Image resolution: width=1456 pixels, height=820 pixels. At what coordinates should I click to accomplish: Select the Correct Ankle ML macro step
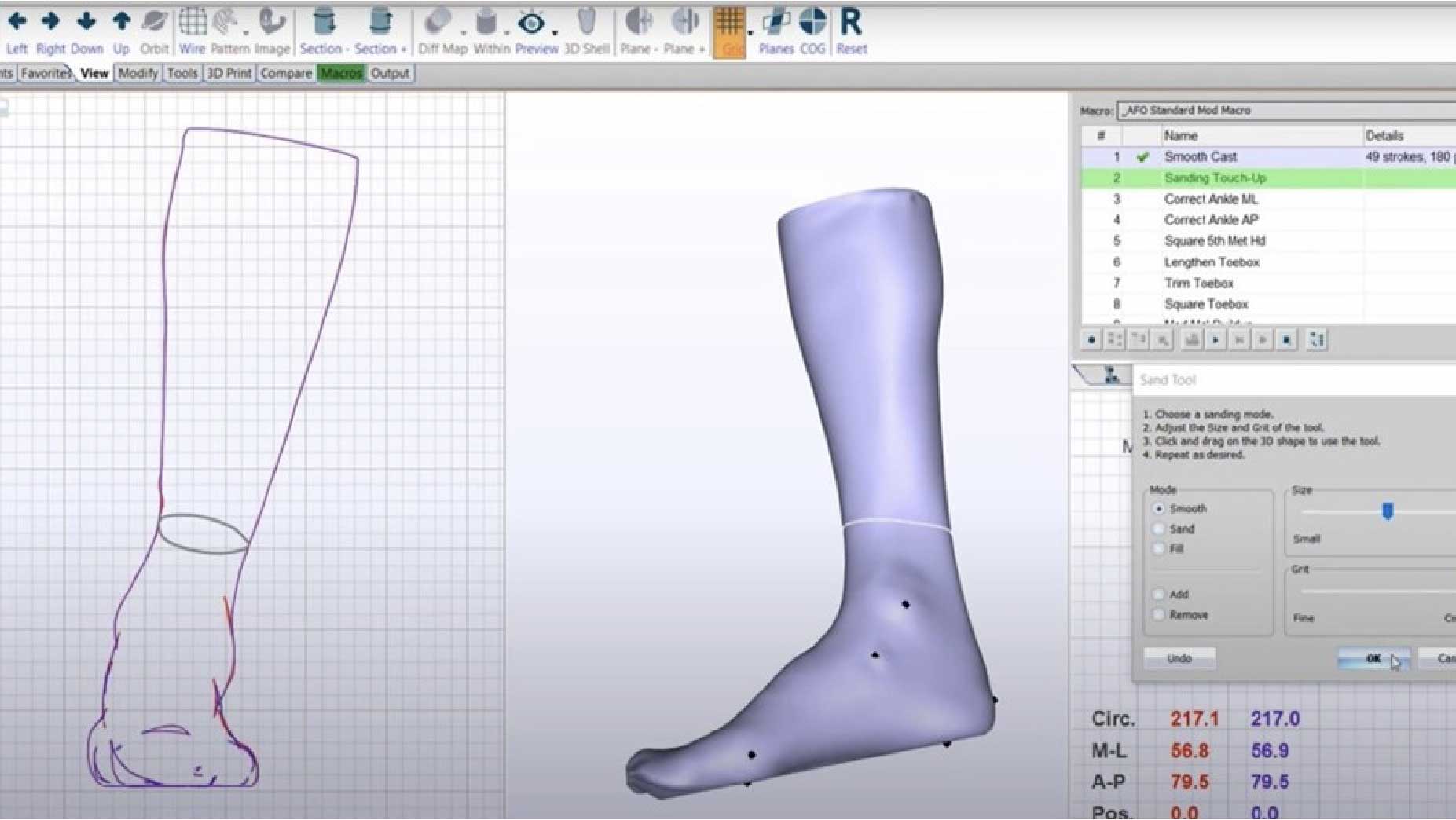(1211, 200)
